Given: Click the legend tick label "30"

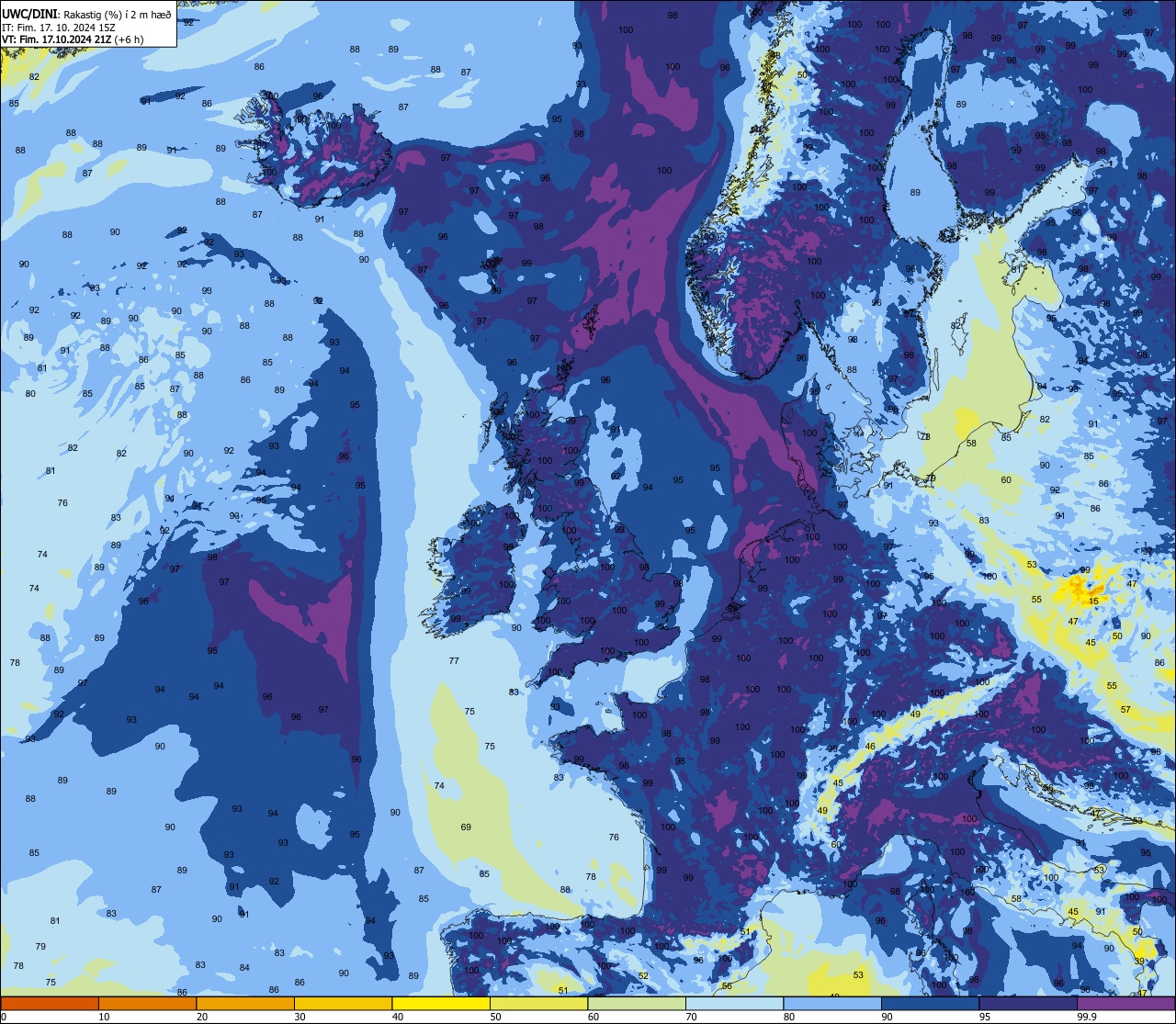Looking at the screenshot, I should (300, 1017).
